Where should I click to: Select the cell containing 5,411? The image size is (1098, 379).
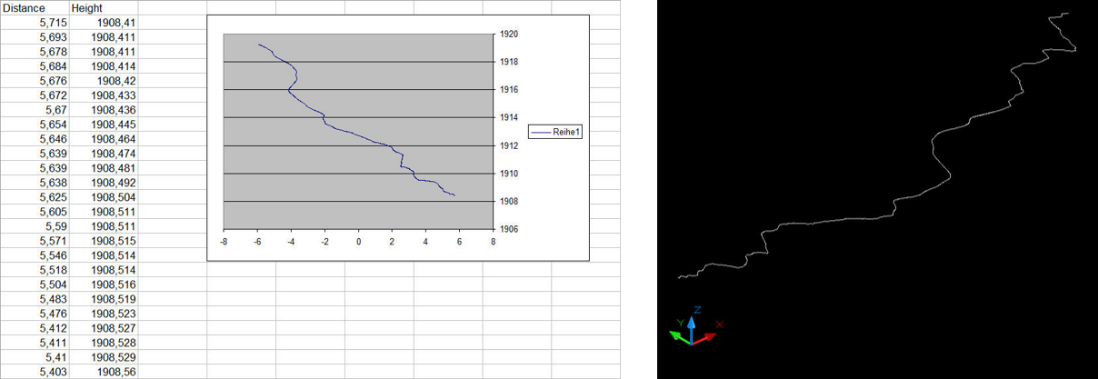(x=35, y=343)
